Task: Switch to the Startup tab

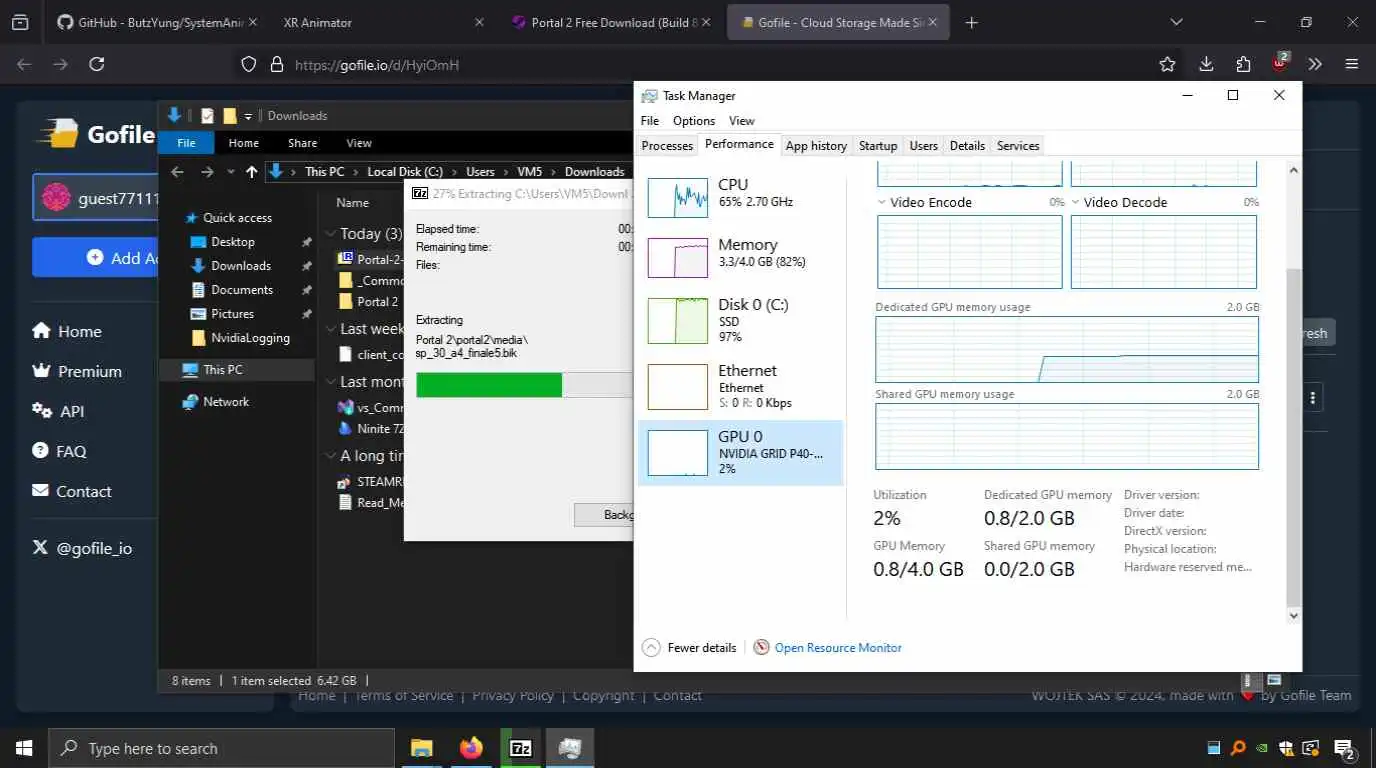Action: pos(878,146)
